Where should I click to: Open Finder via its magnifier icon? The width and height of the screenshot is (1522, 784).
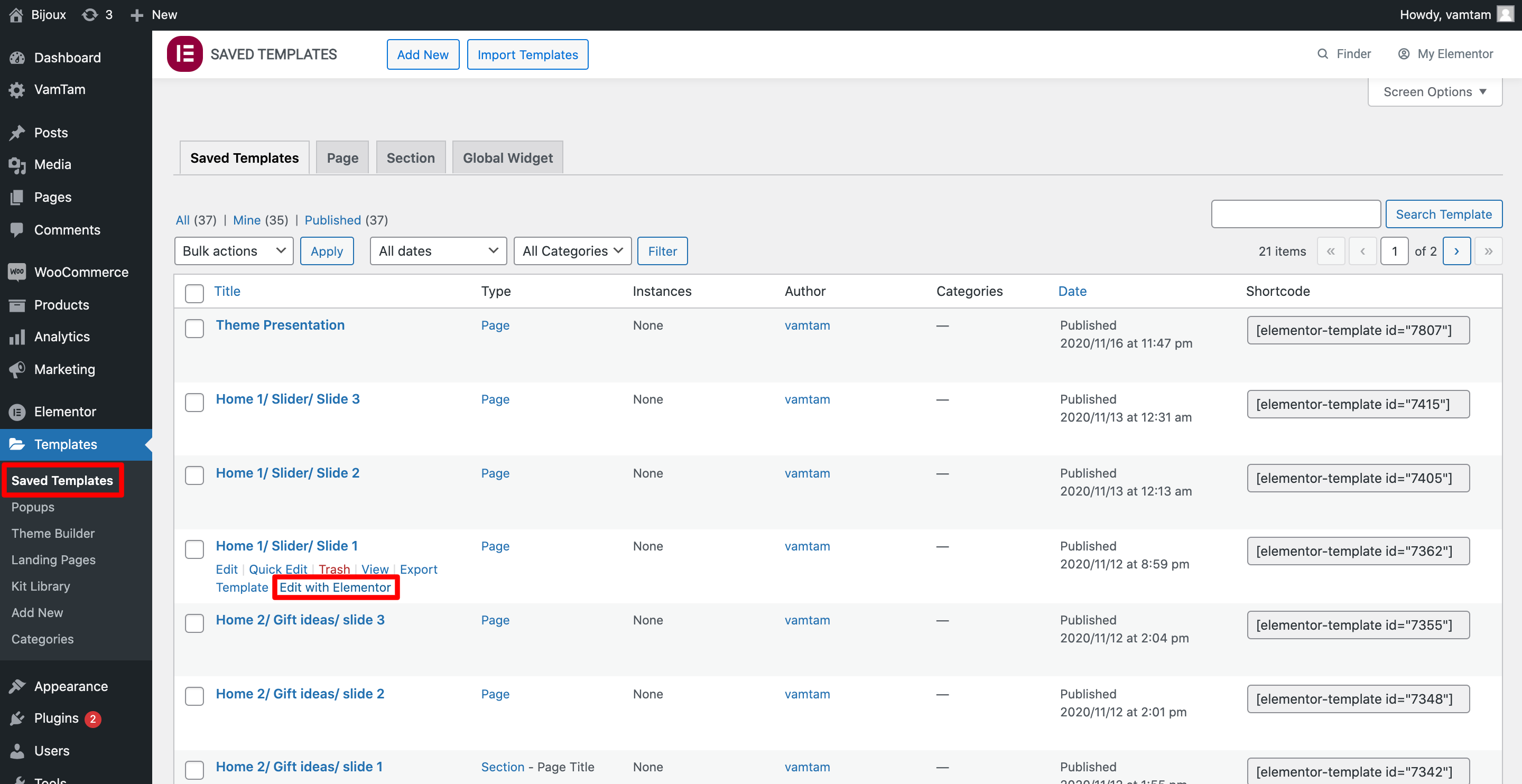pos(1322,54)
